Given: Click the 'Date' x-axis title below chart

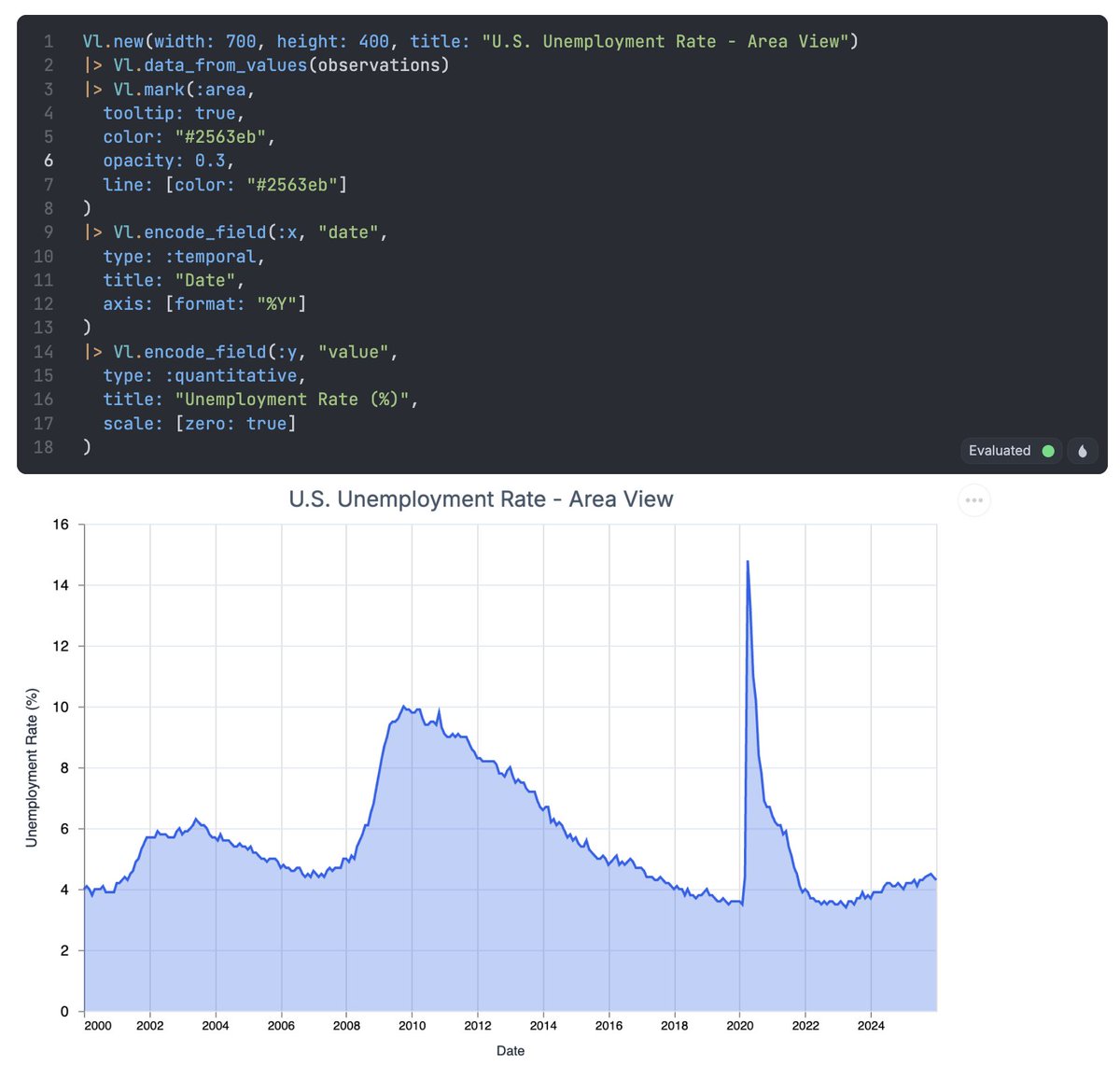Looking at the screenshot, I should click(511, 1051).
